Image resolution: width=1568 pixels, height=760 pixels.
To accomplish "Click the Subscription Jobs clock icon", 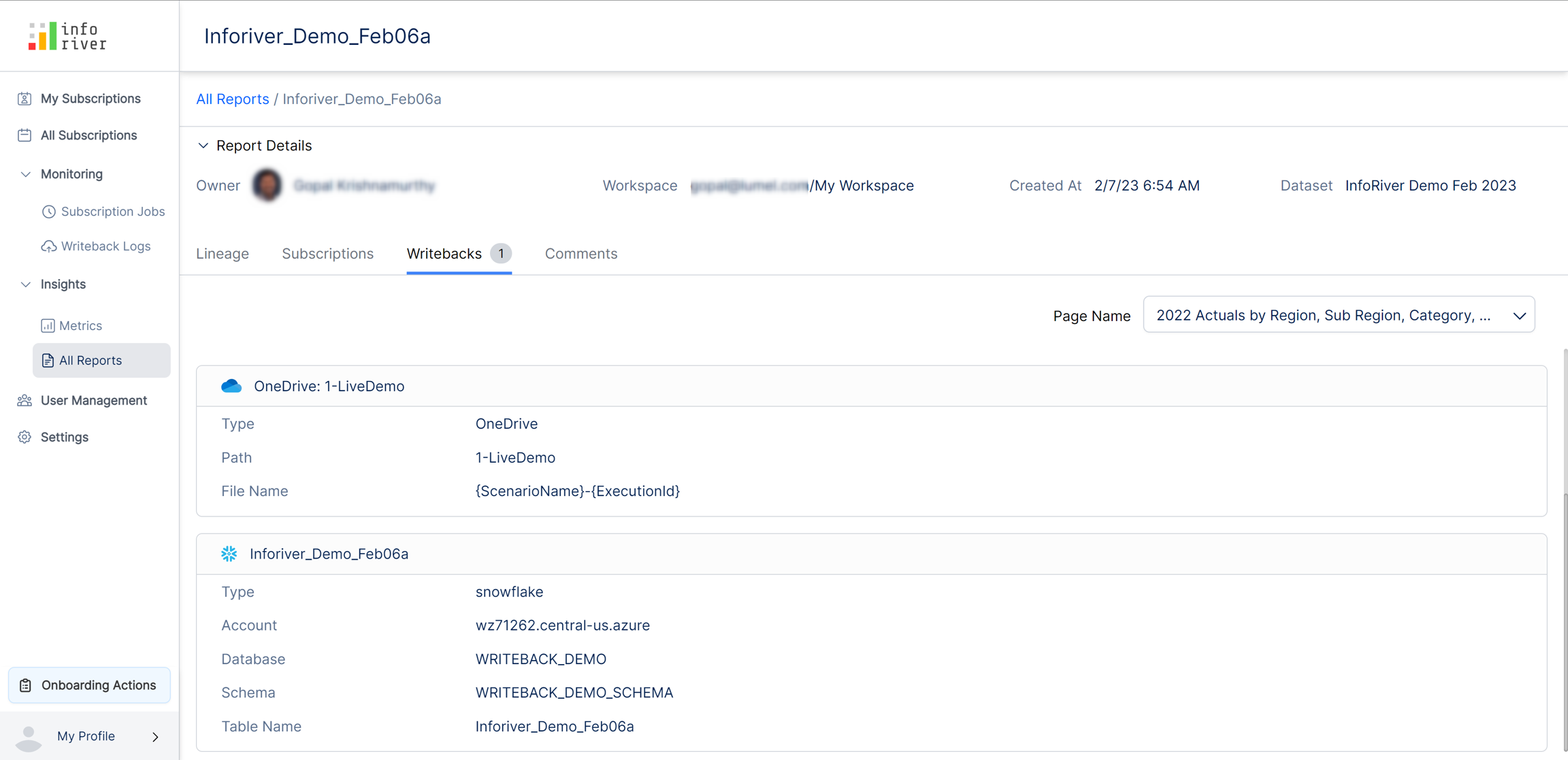I will point(48,212).
